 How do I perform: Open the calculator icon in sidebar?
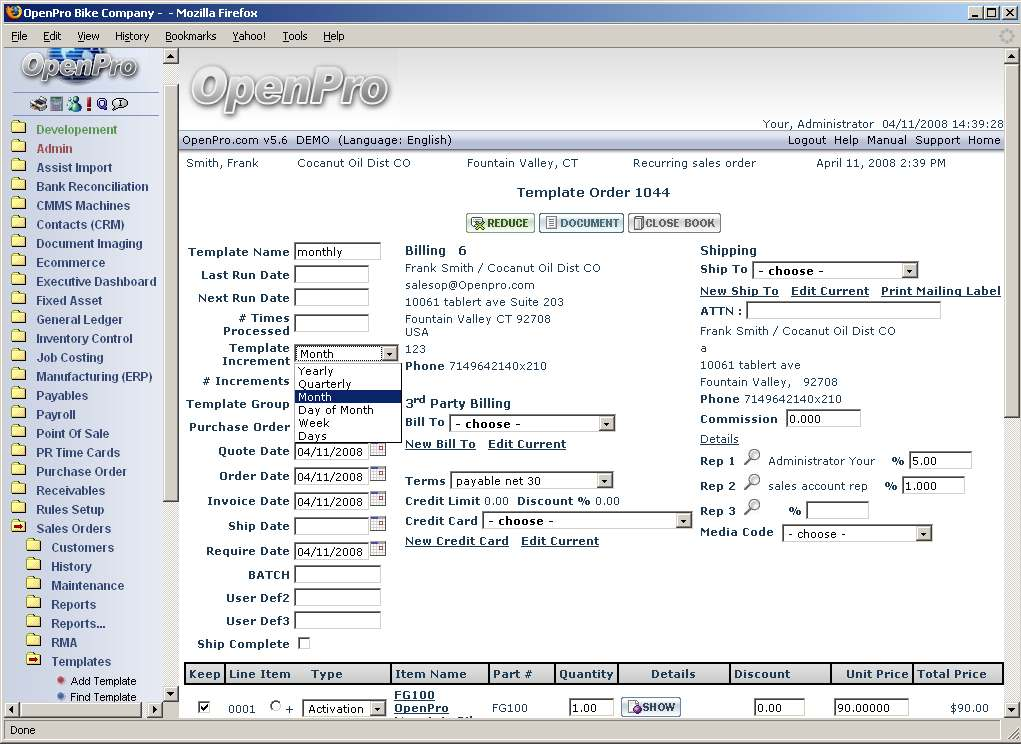point(57,104)
